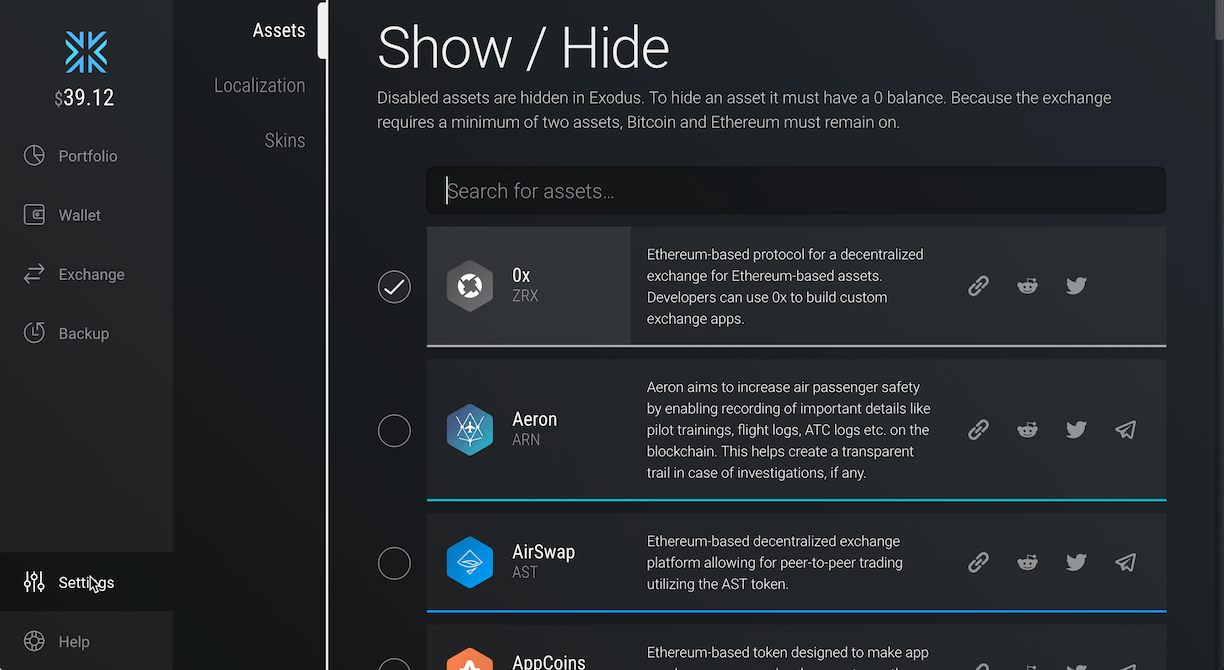Open the Aeron Twitter icon
The width and height of the screenshot is (1224, 670).
(x=1076, y=430)
